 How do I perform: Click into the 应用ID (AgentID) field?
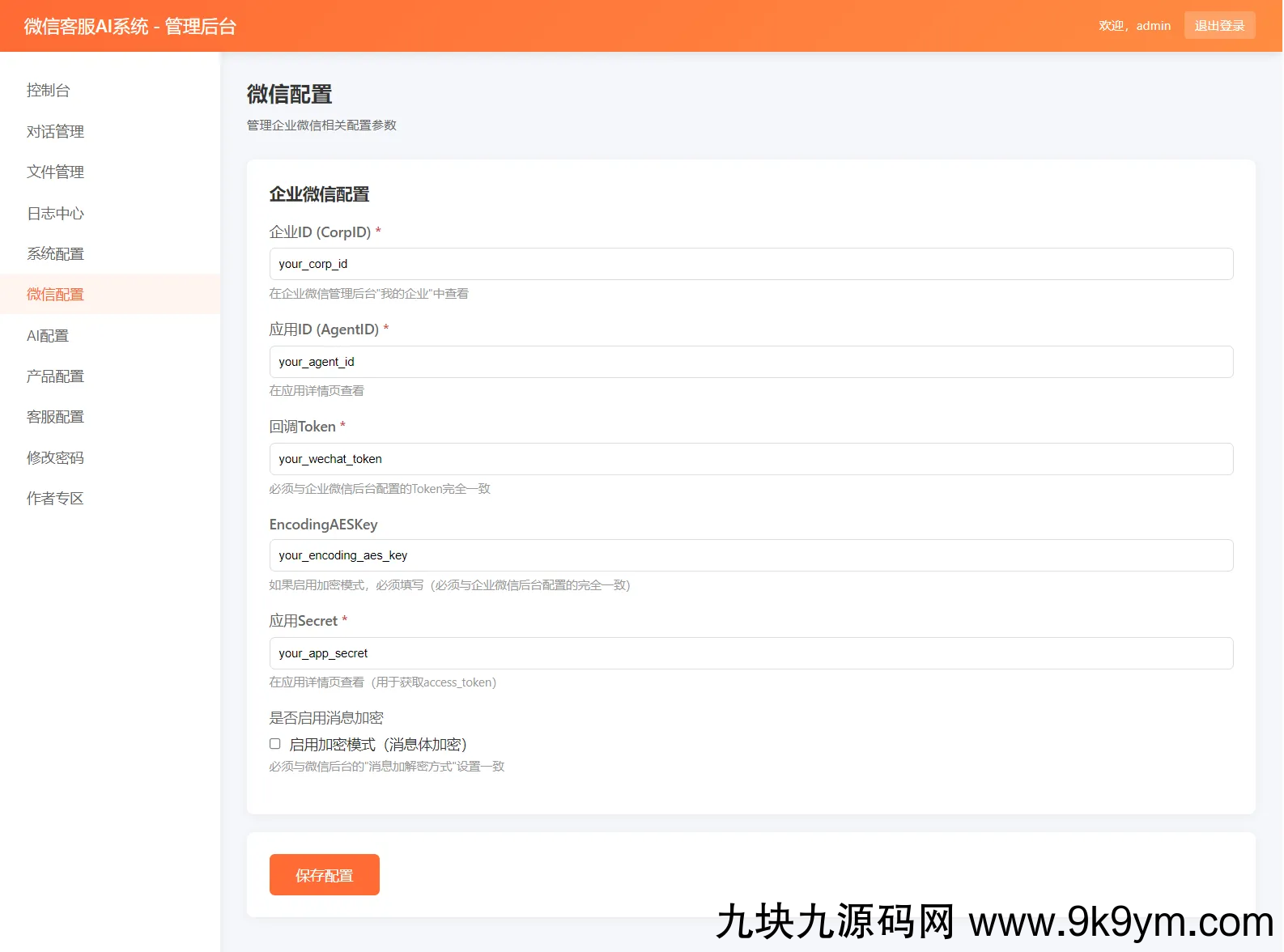click(750, 362)
